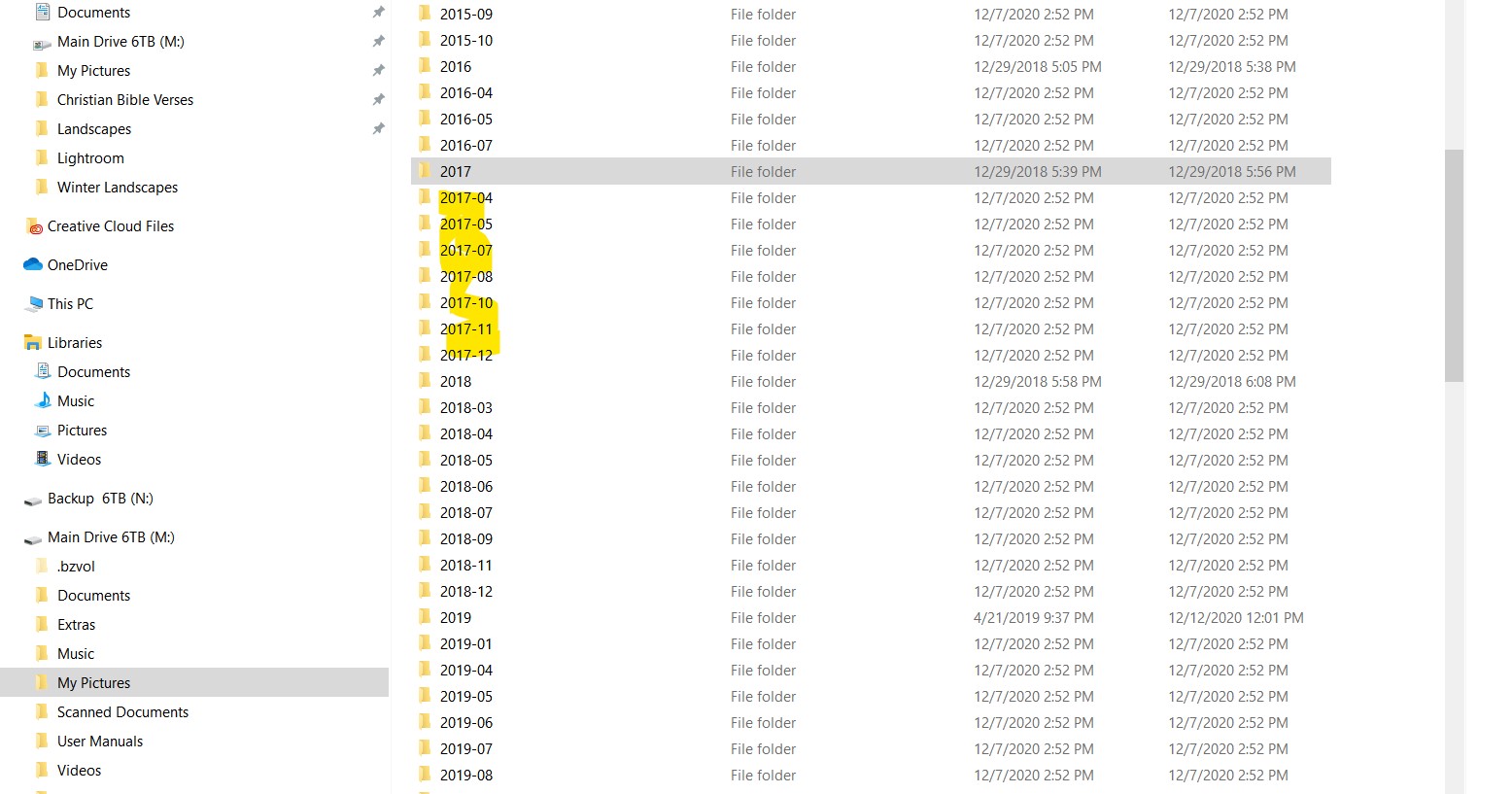Click the pin icon next to My Pictures
The image size is (1512, 794).
click(x=378, y=70)
